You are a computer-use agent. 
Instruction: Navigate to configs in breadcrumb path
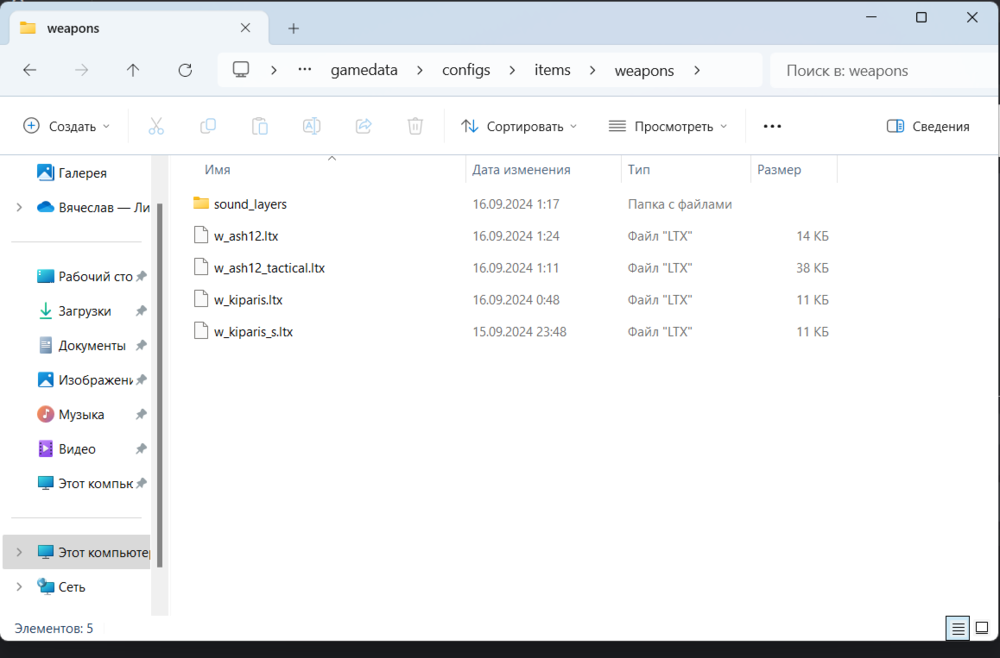pyautogui.click(x=466, y=70)
